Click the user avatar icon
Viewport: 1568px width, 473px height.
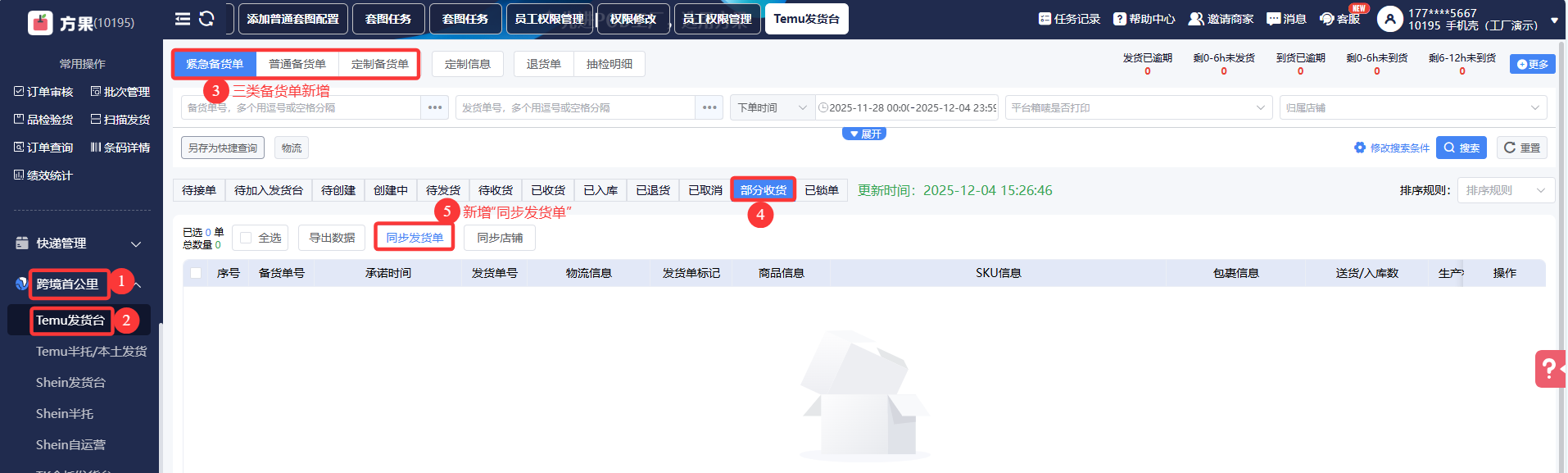point(1389,19)
